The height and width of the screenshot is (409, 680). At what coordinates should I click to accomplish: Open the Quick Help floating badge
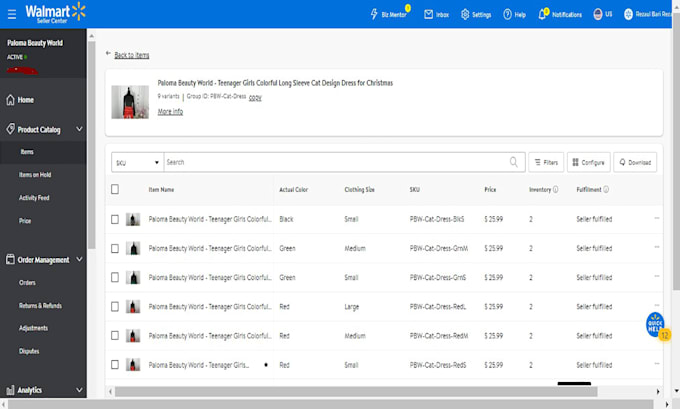655,324
